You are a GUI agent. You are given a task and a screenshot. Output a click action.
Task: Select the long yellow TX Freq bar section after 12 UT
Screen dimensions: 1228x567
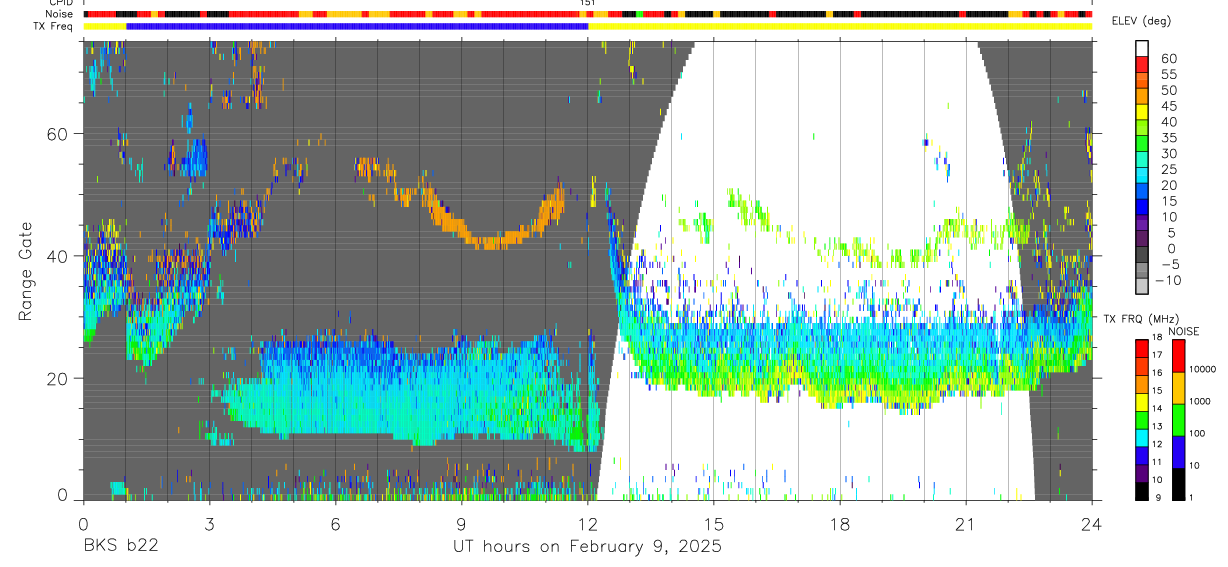(x=840, y=26)
